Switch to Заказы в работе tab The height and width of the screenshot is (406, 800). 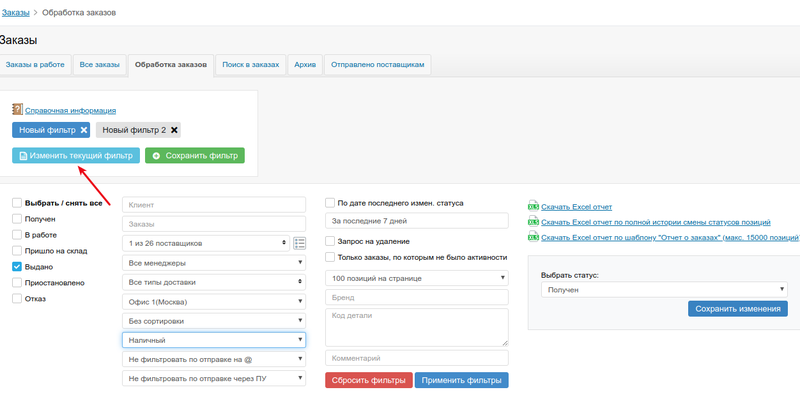tap(35, 65)
